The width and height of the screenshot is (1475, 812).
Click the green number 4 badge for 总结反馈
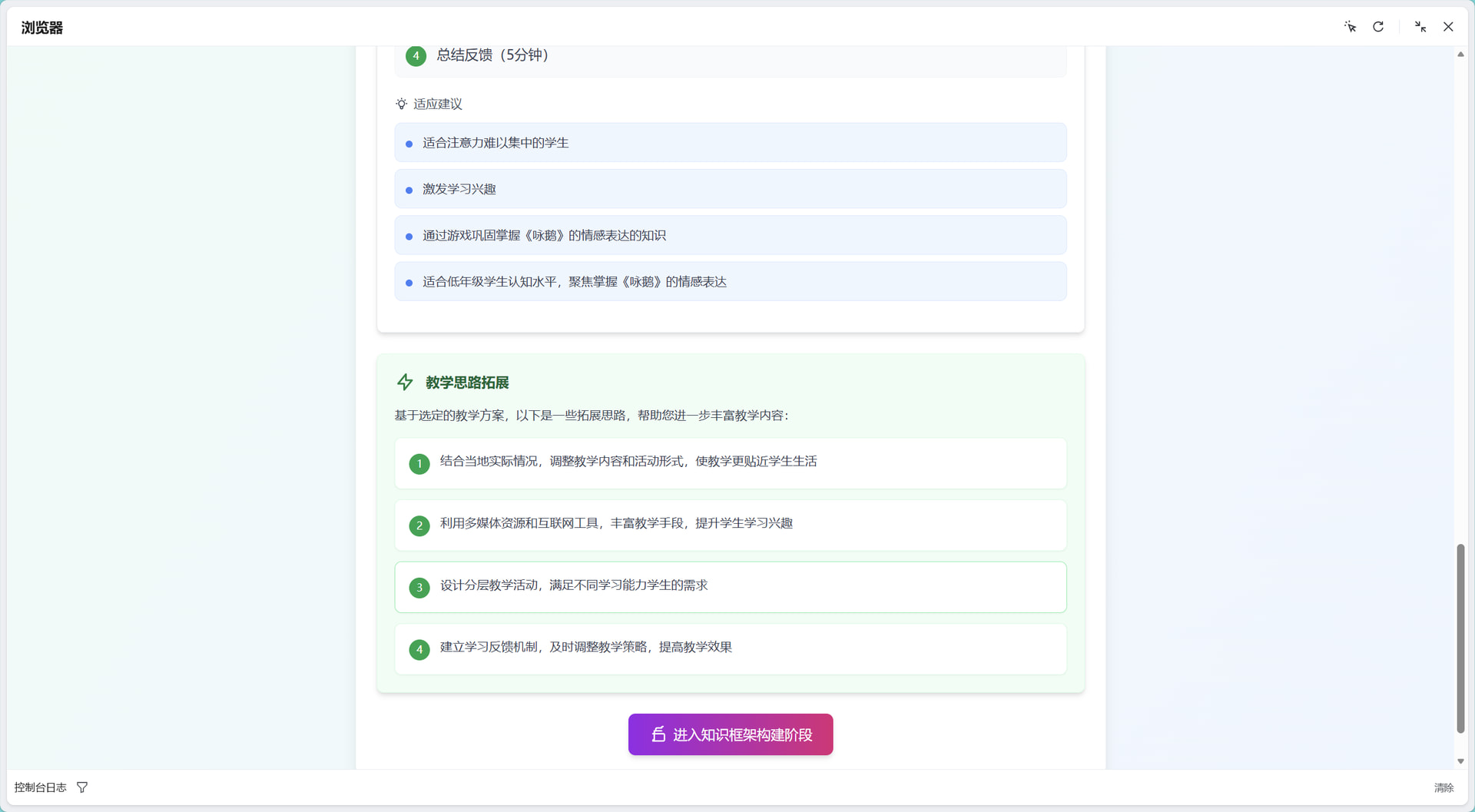coord(416,56)
